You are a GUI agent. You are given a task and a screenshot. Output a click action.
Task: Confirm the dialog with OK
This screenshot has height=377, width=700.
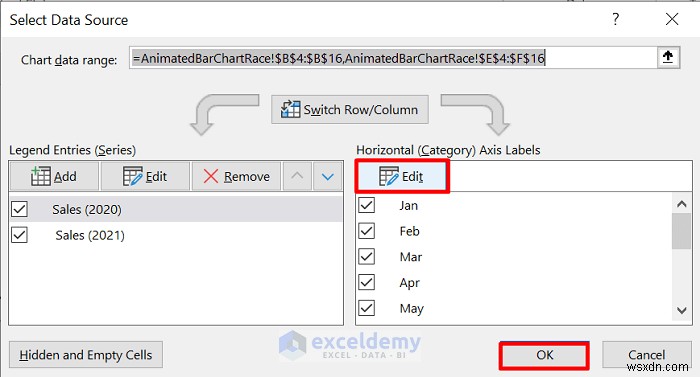pyautogui.click(x=545, y=355)
